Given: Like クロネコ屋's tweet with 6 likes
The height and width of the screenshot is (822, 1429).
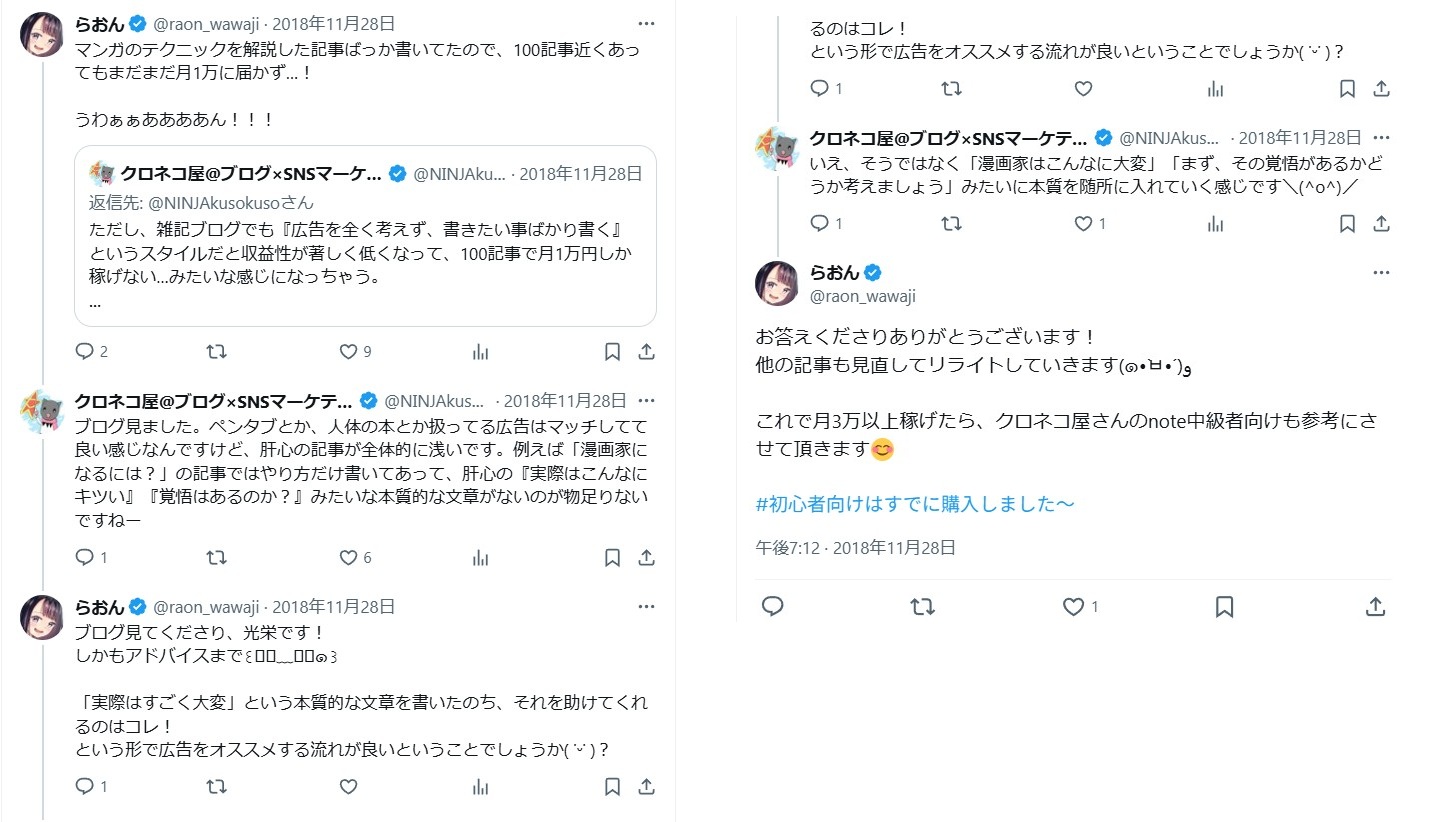Looking at the screenshot, I should 348,558.
